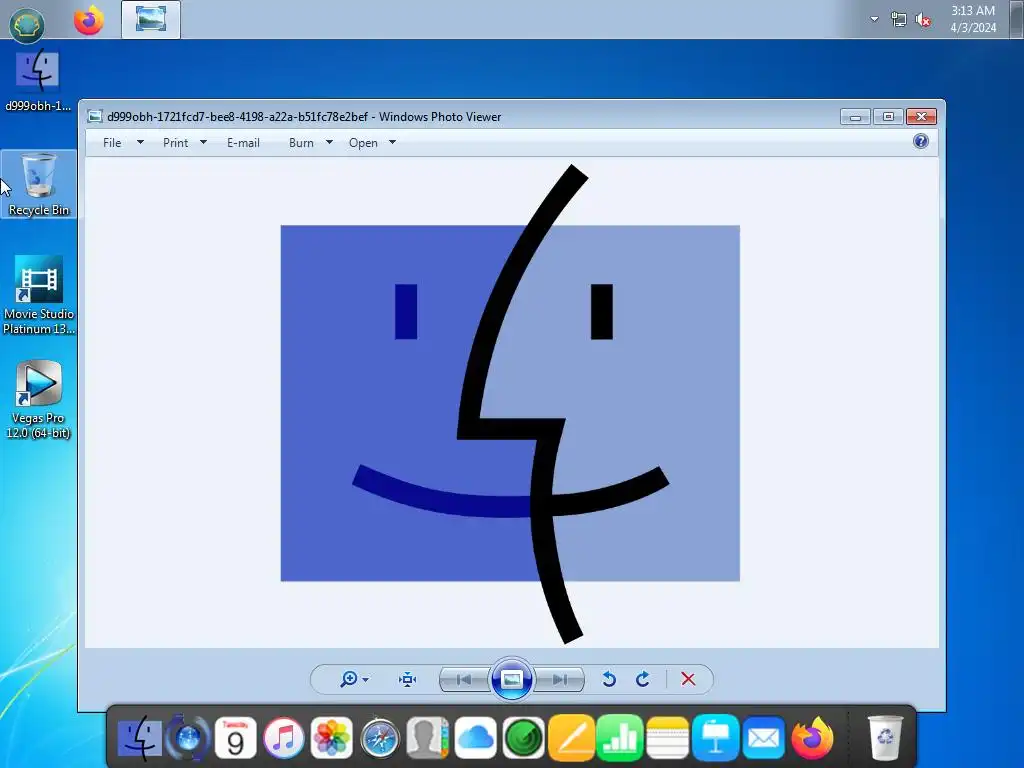This screenshot has height=768, width=1024.
Task: Click the displayed Finder face image
Action: pyautogui.click(x=510, y=404)
